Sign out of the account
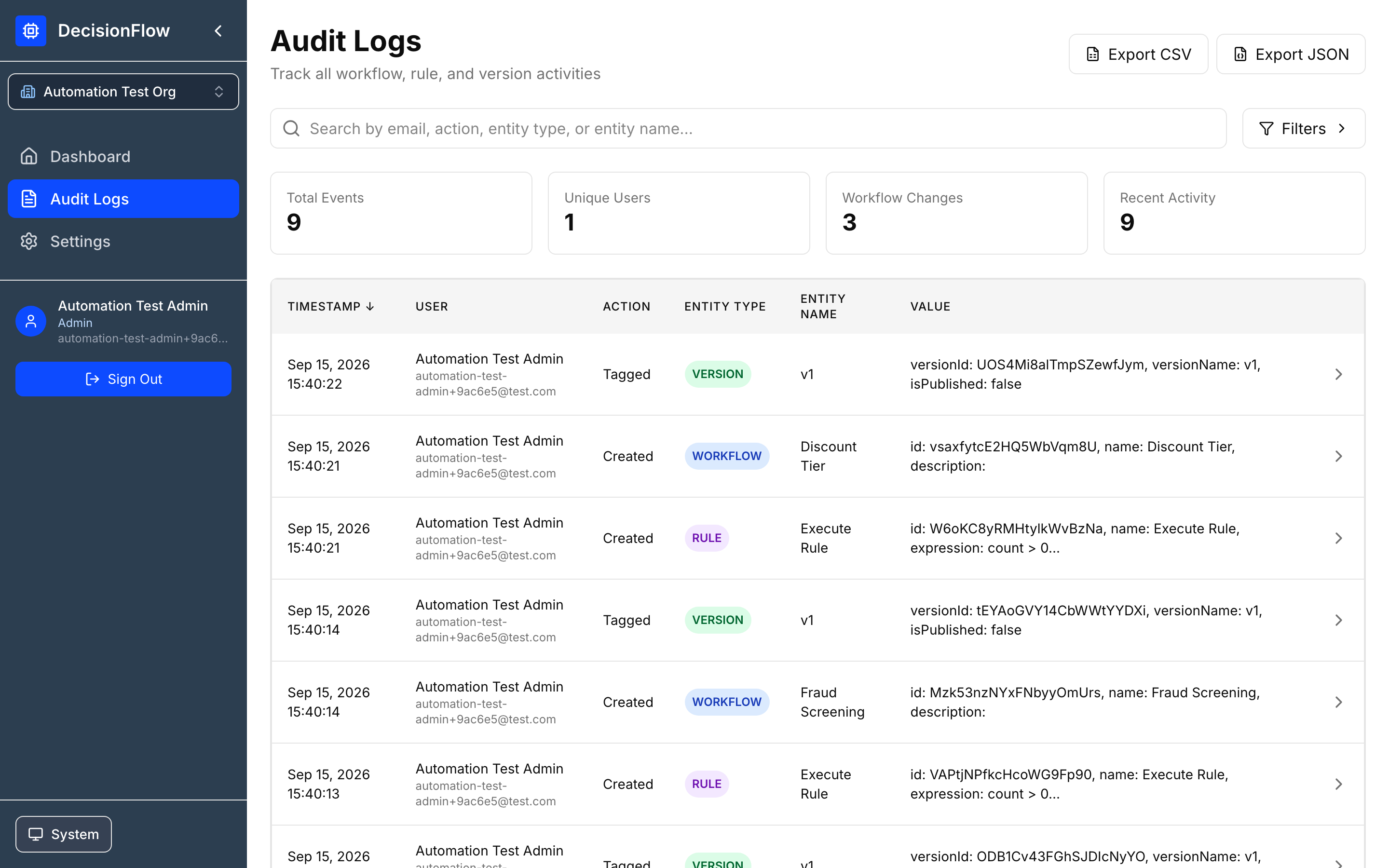 tap(123, 379)
